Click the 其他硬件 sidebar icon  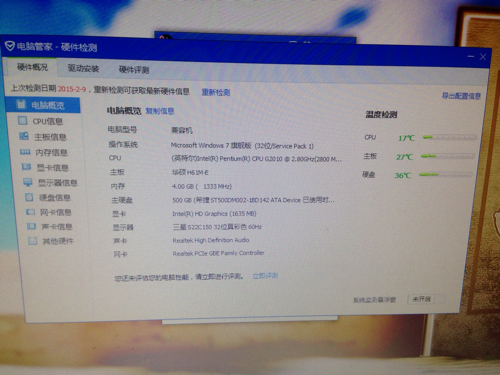pyautogui.click(x=33, y=241)
